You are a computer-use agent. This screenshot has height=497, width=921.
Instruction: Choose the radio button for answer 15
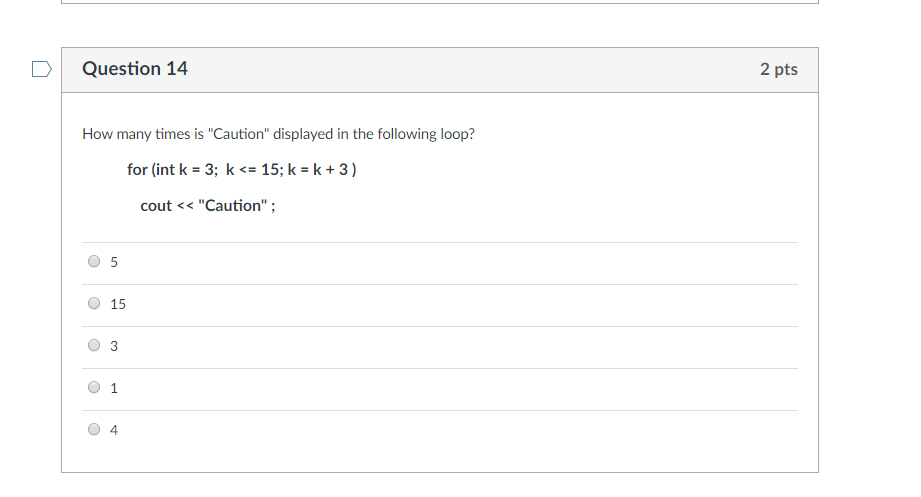(x=94, y=304)
